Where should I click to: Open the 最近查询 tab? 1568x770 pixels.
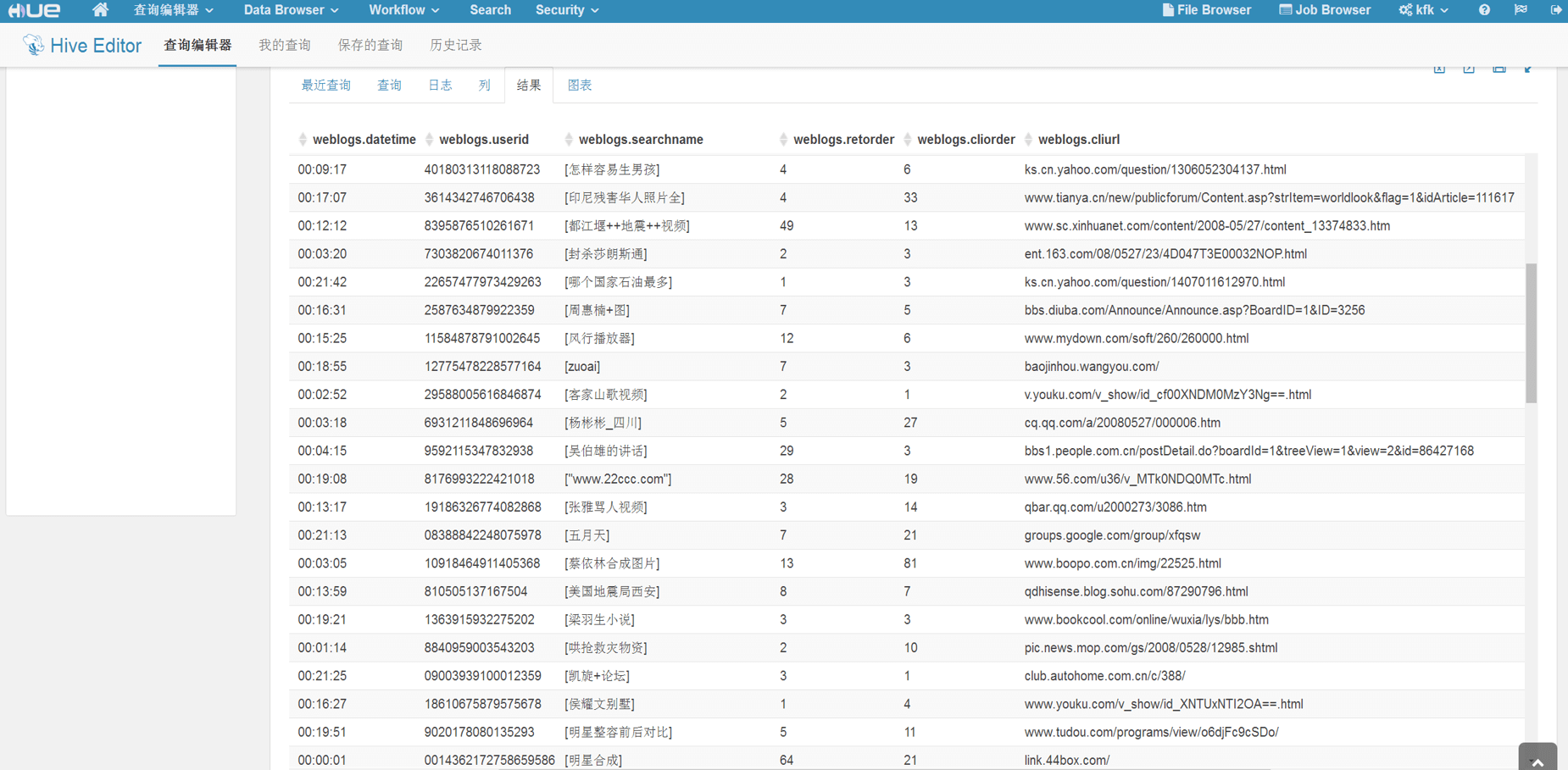pyautogui.click(x=326, y=86)
